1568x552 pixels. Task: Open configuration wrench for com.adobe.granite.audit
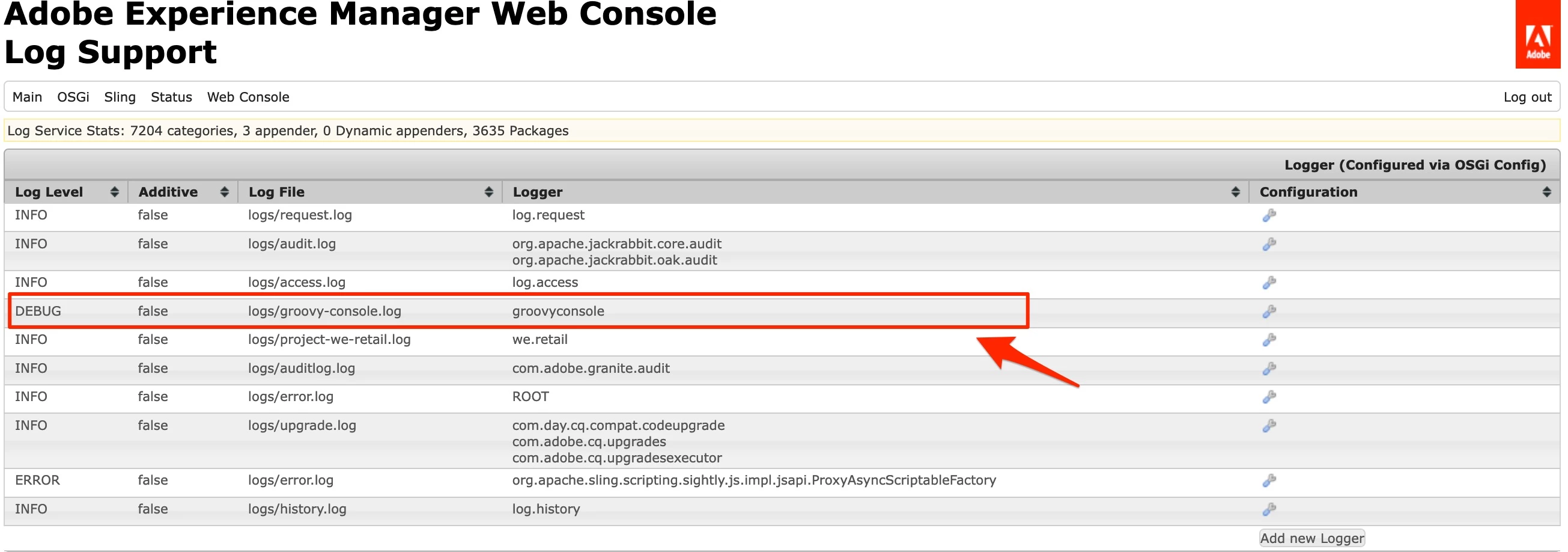(x=1269, y=368)
